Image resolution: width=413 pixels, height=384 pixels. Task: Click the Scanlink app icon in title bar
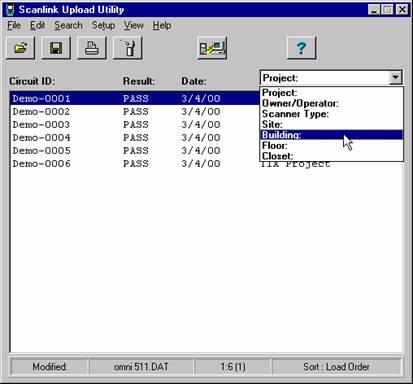click(x=11, y=10)
